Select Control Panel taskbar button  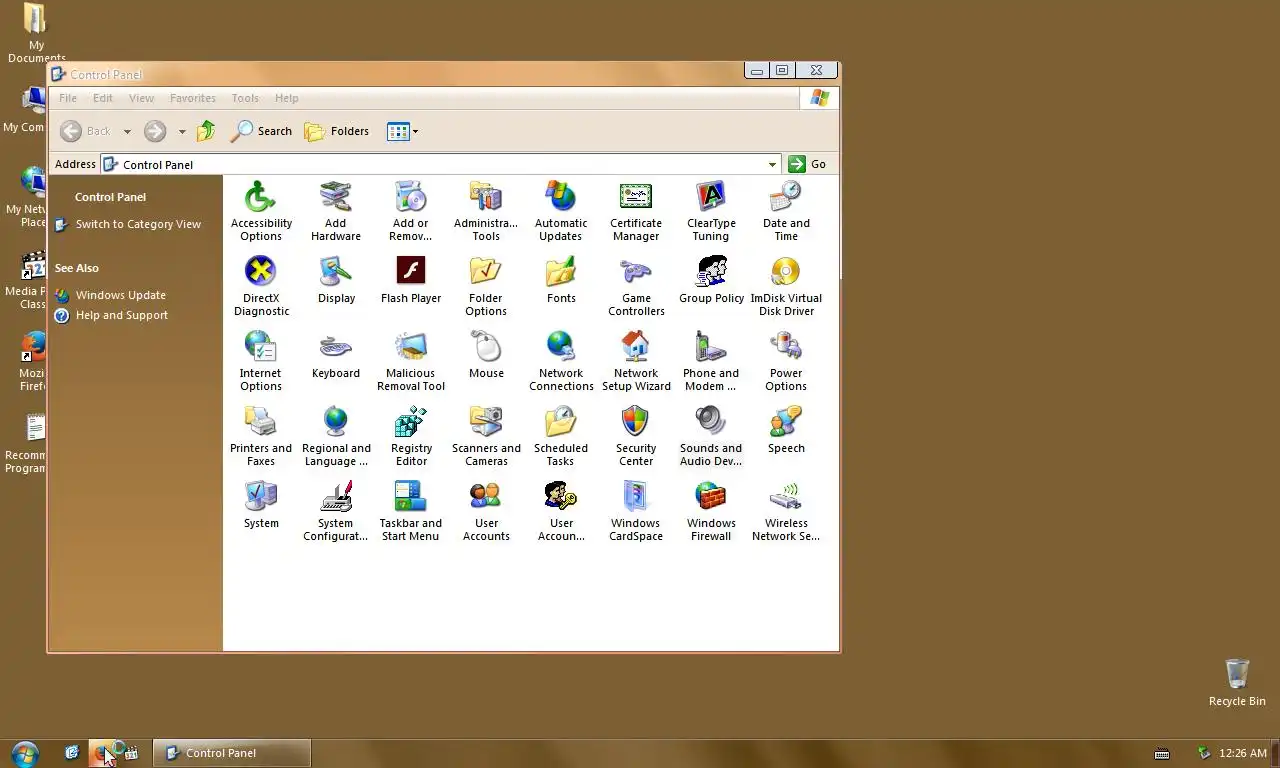[232, 753]
